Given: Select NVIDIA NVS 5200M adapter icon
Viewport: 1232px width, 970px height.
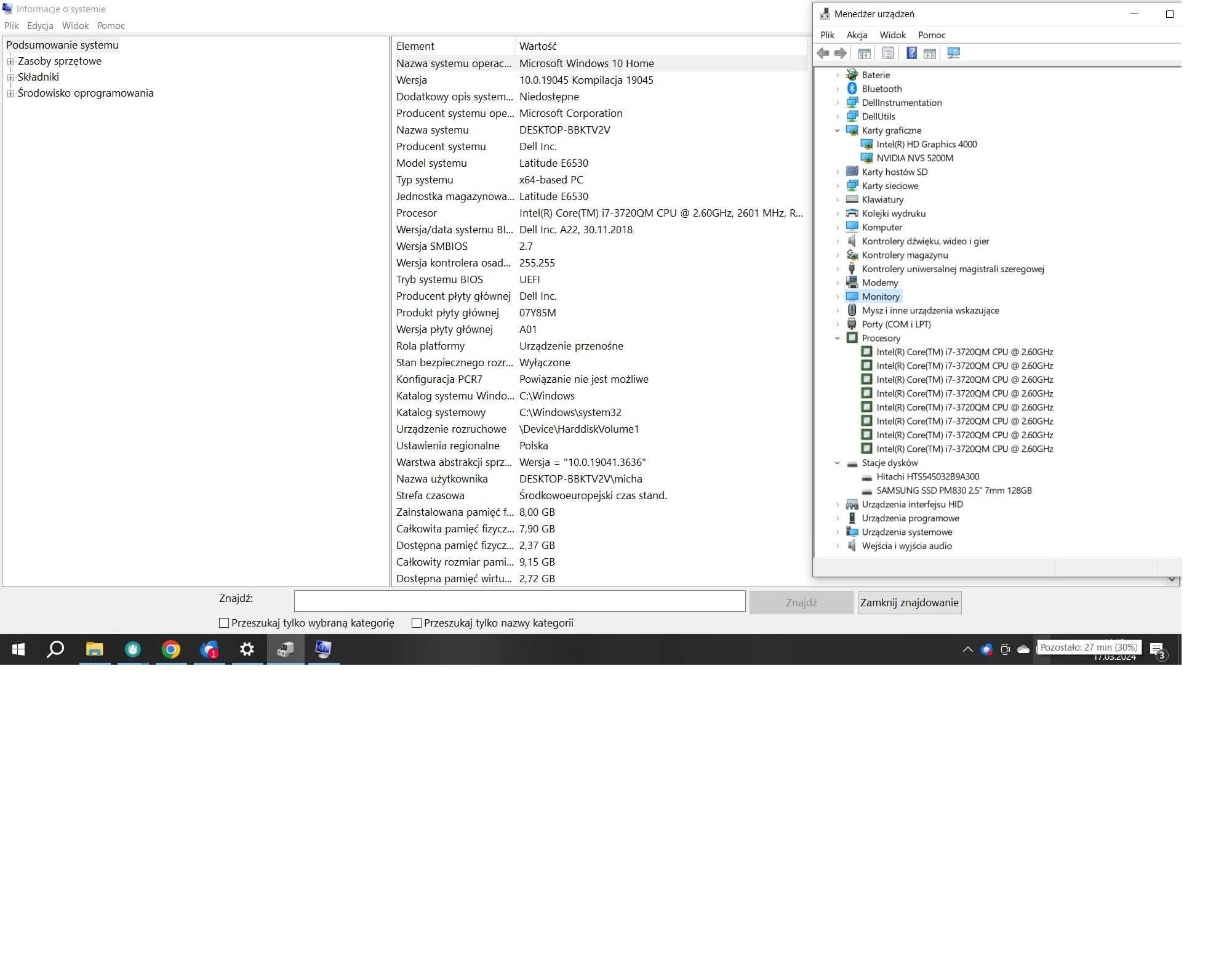Looking at the screenshot, I should (866, 158).
